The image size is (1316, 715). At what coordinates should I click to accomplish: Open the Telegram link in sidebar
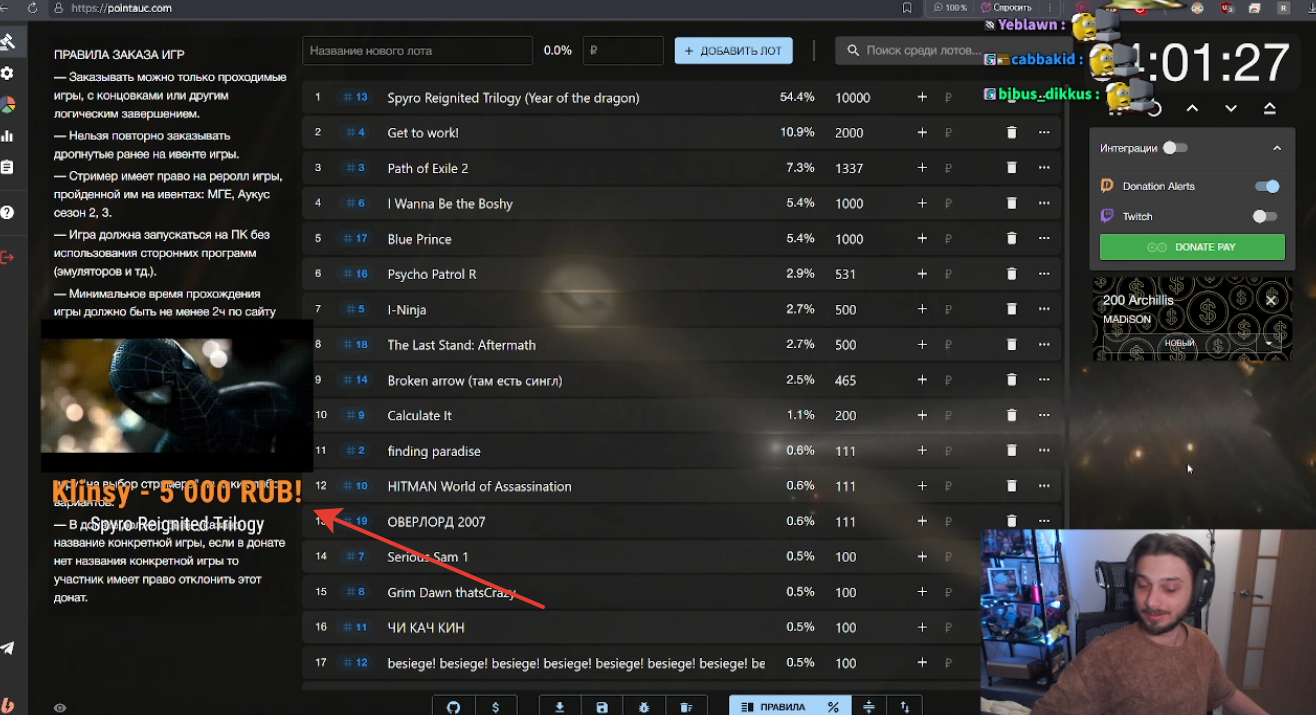[7, 648]
